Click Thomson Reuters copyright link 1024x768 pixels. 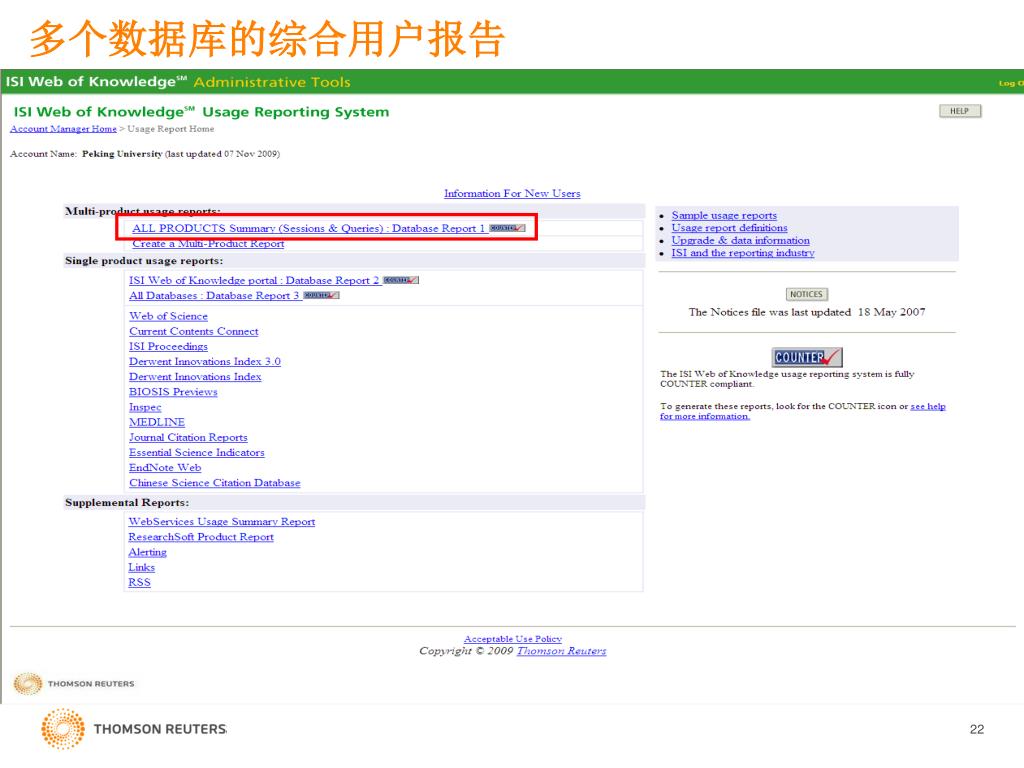pos(562,651)
